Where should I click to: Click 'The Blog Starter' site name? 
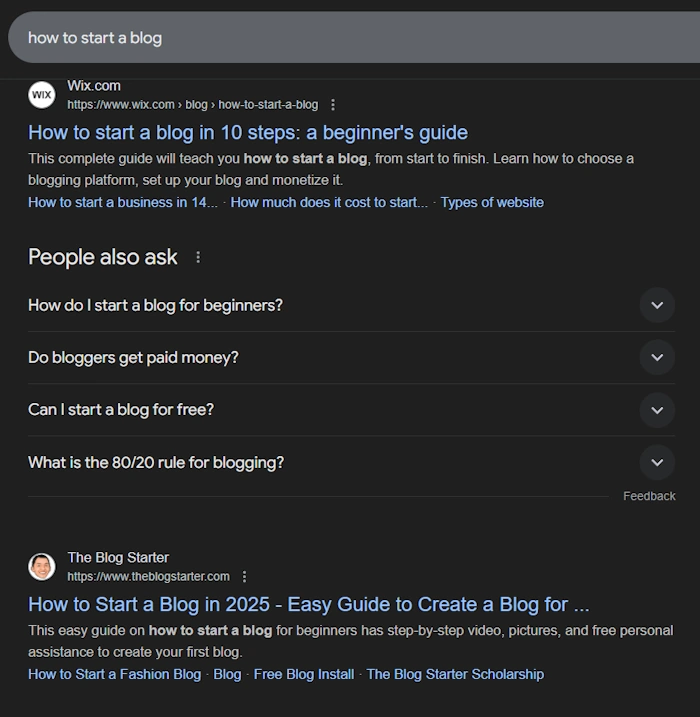click(118, 557)
